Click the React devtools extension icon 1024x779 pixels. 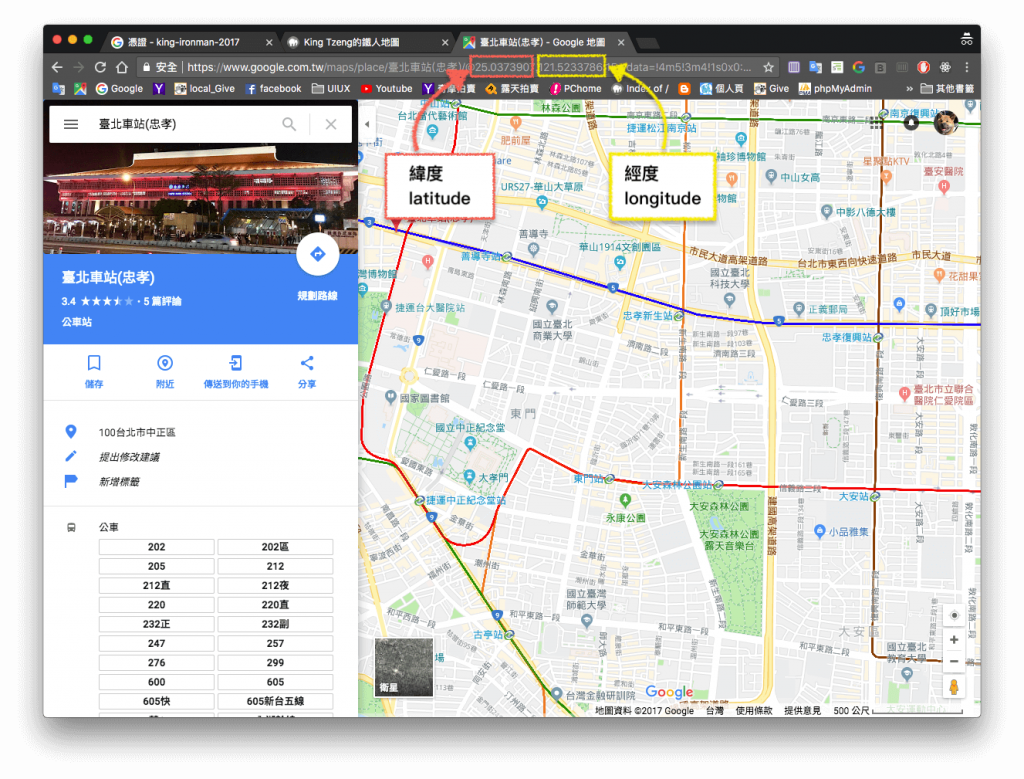tap(945, 67)
